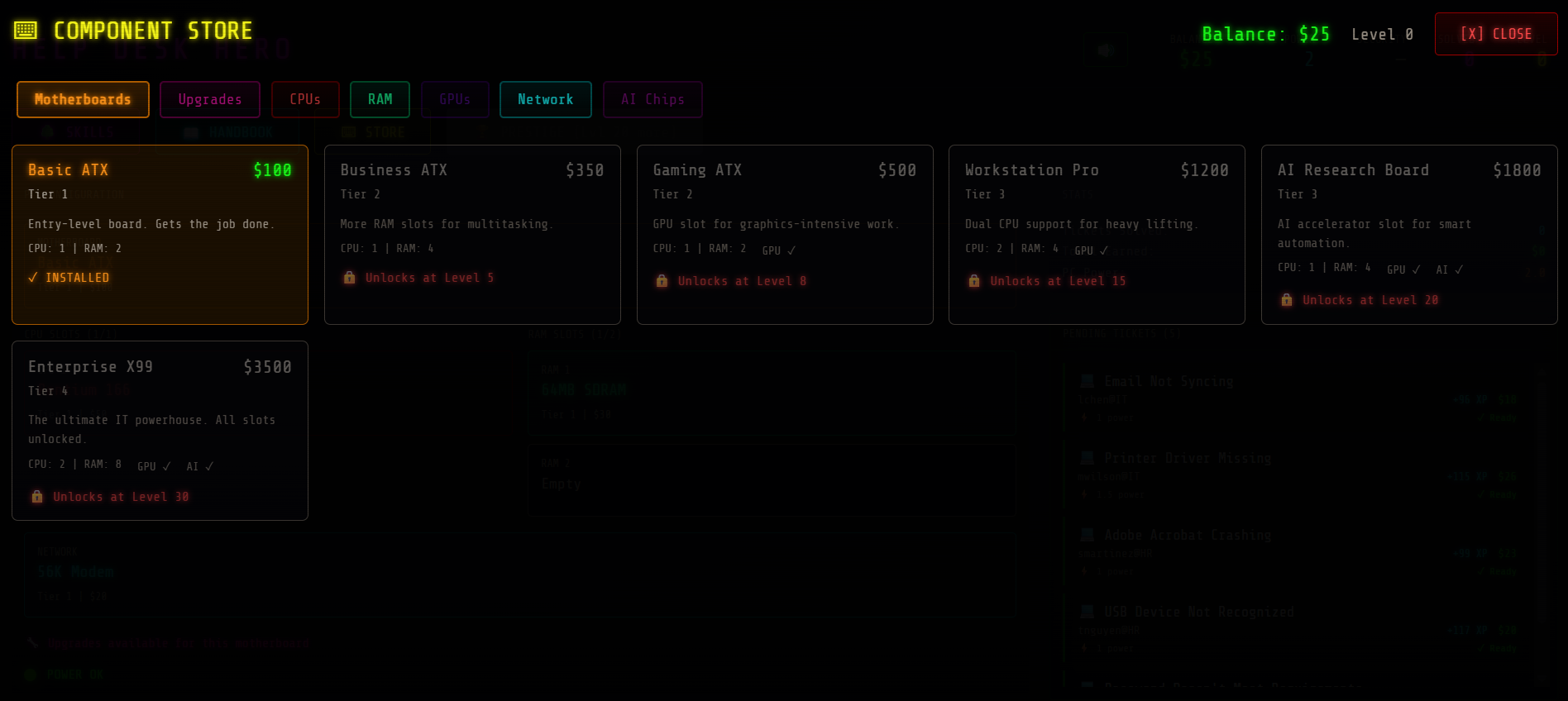
Task: Click the $1200 price on Workstation Pro
Action: 1205,170
